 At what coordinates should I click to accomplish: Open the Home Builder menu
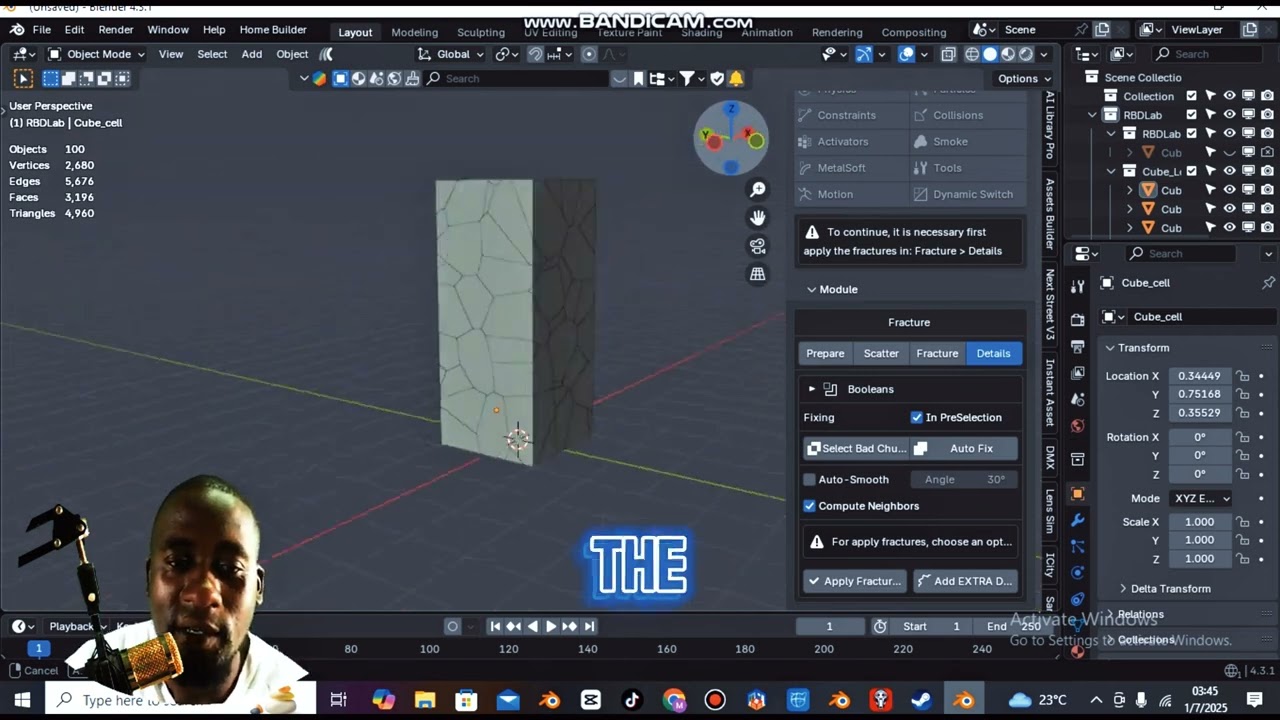pyautogui.click(x=273, y=30)
